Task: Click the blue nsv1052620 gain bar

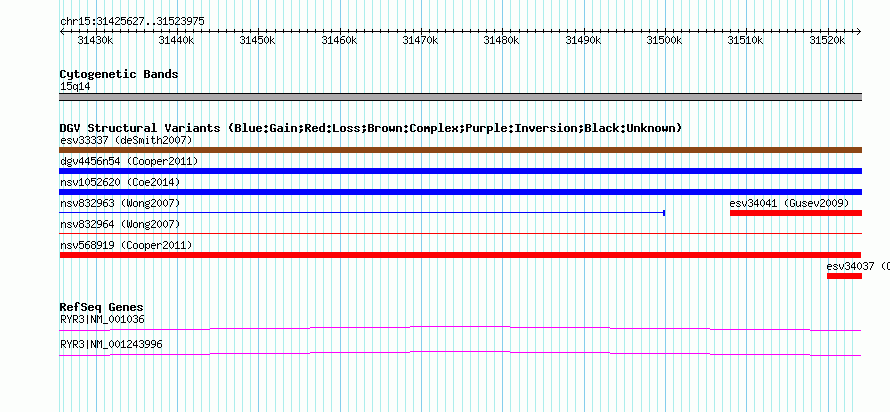Action: tap(460, 192)
